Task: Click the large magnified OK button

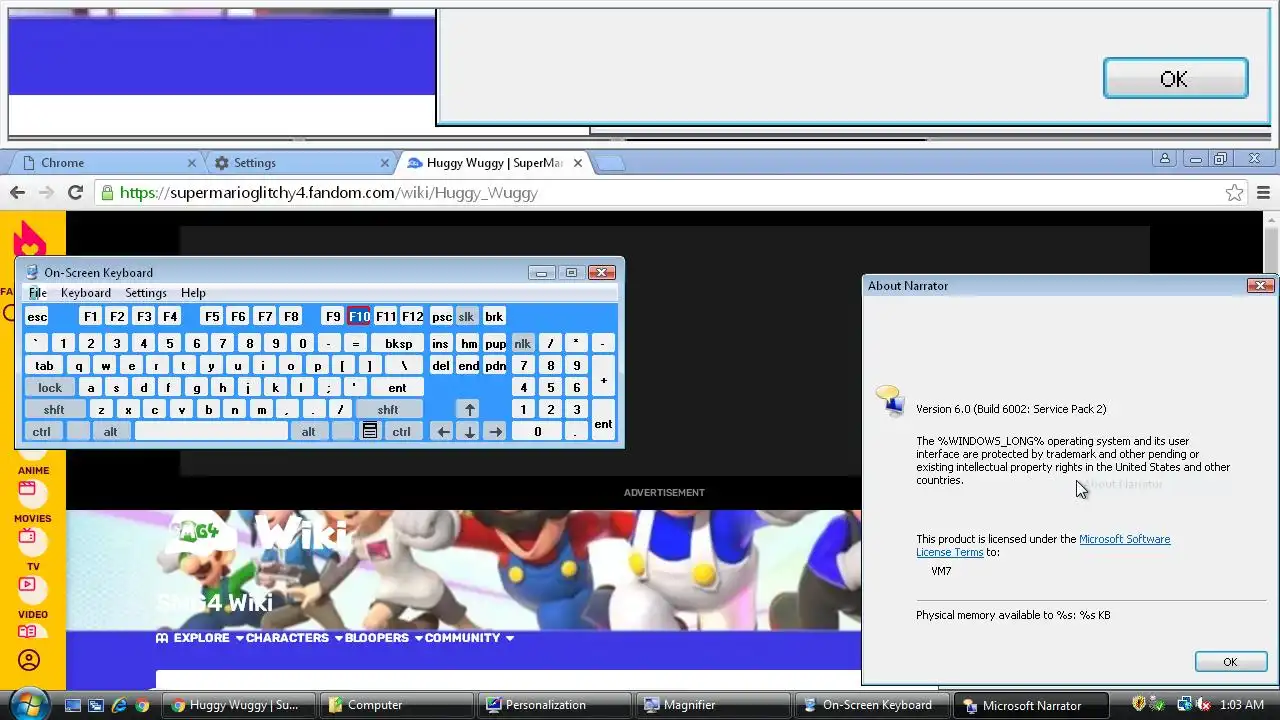Action: 1175,79
